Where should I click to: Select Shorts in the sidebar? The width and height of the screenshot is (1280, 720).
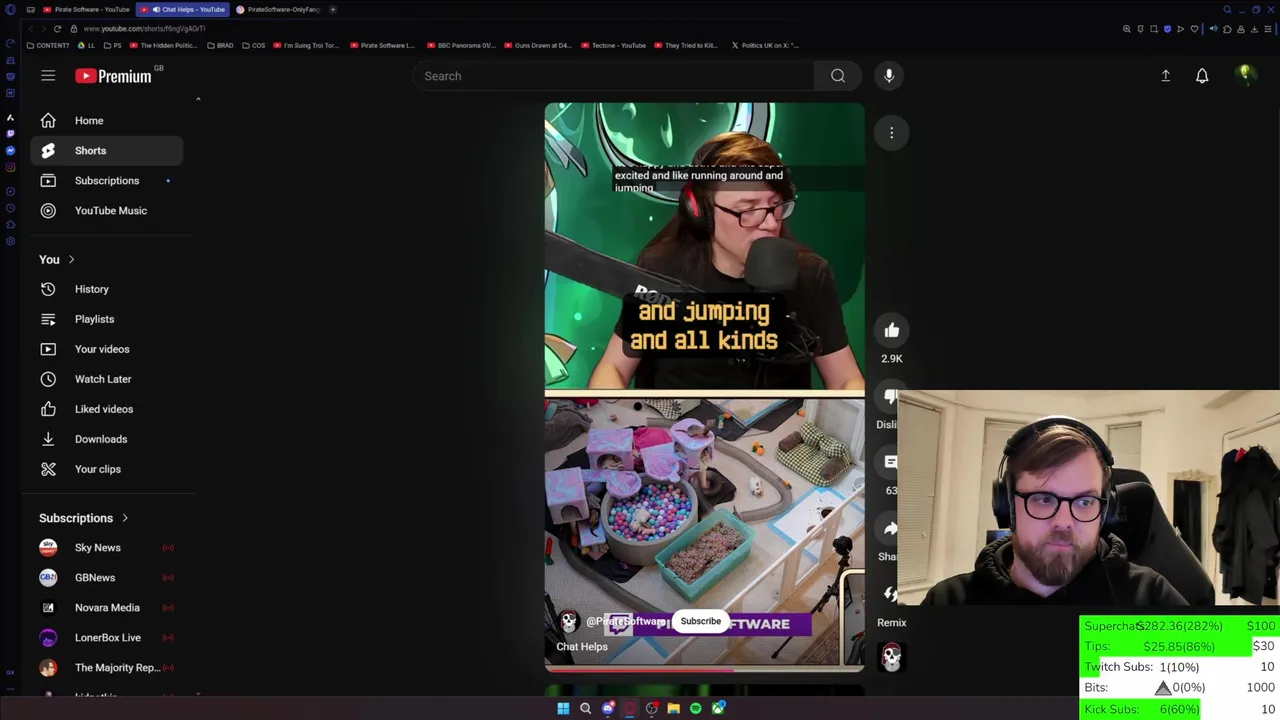(107, 150)
